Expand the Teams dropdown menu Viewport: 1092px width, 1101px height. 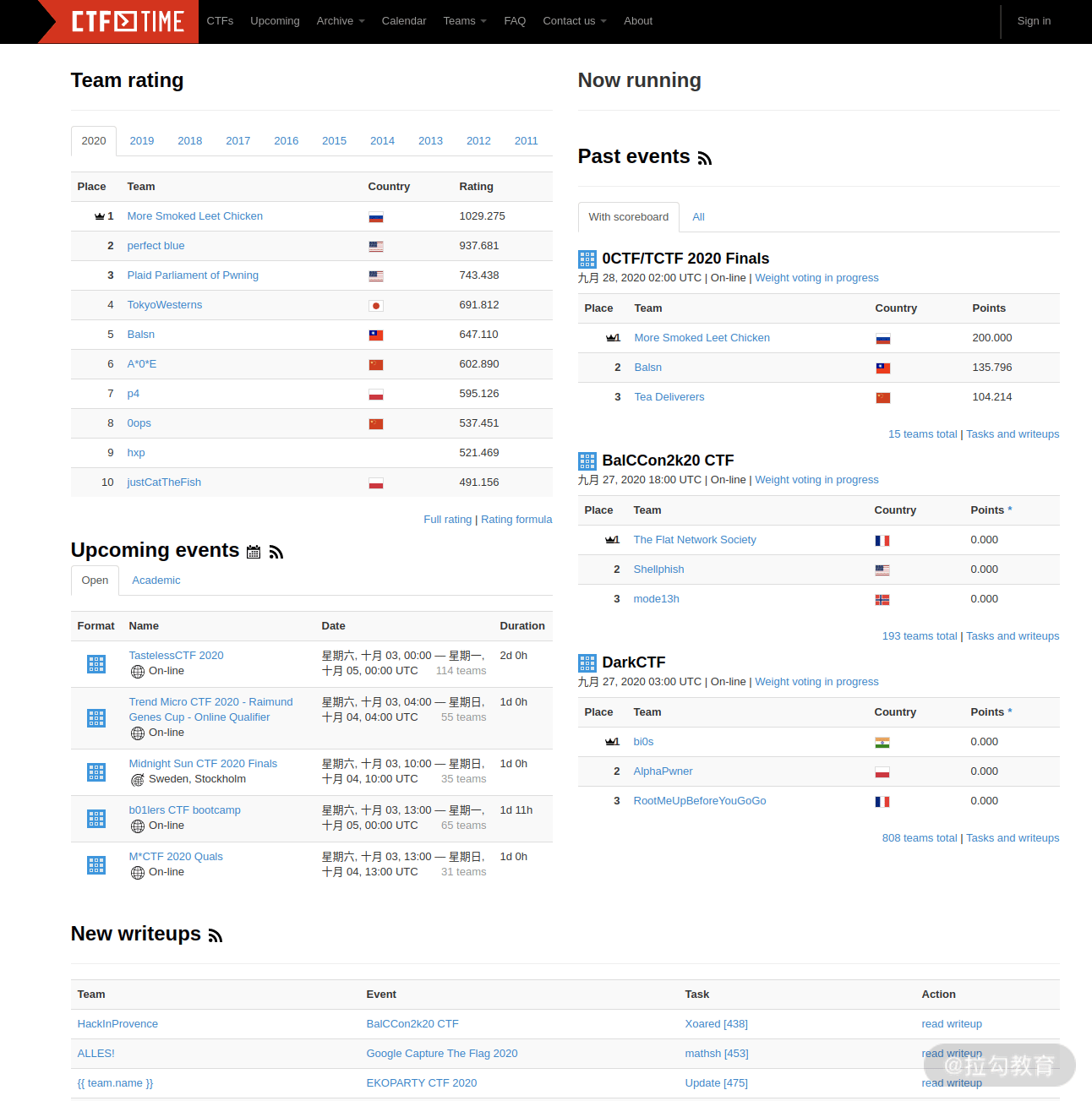tap(465, 21)
